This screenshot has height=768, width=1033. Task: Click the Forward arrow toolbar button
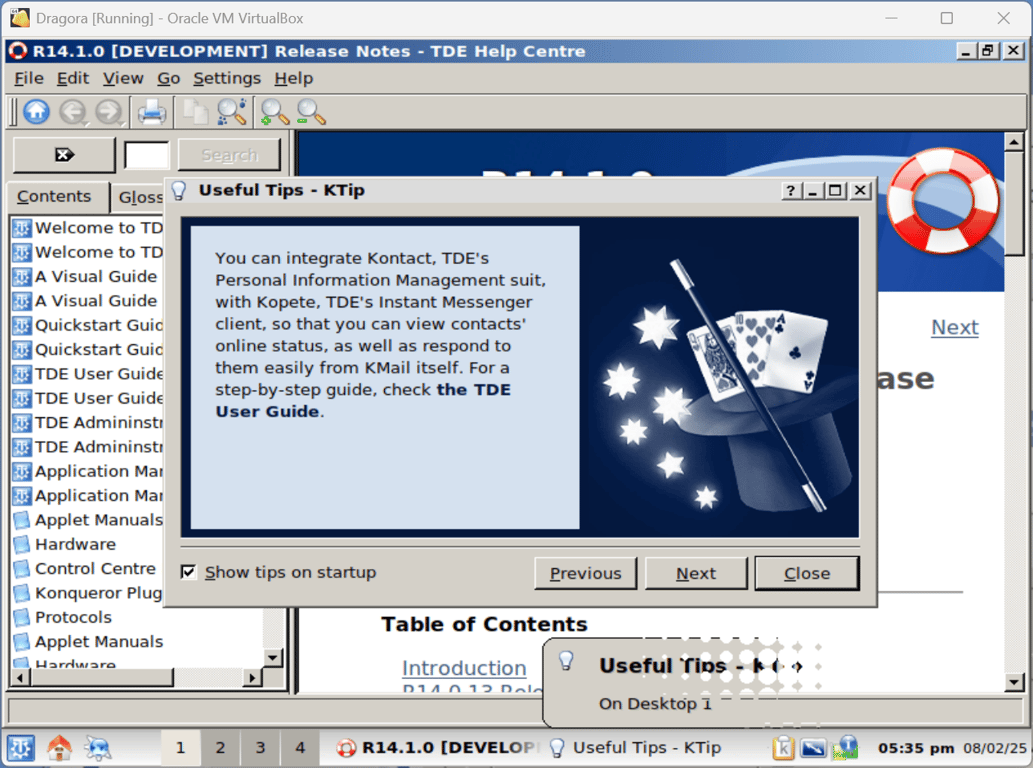(109, 112)
